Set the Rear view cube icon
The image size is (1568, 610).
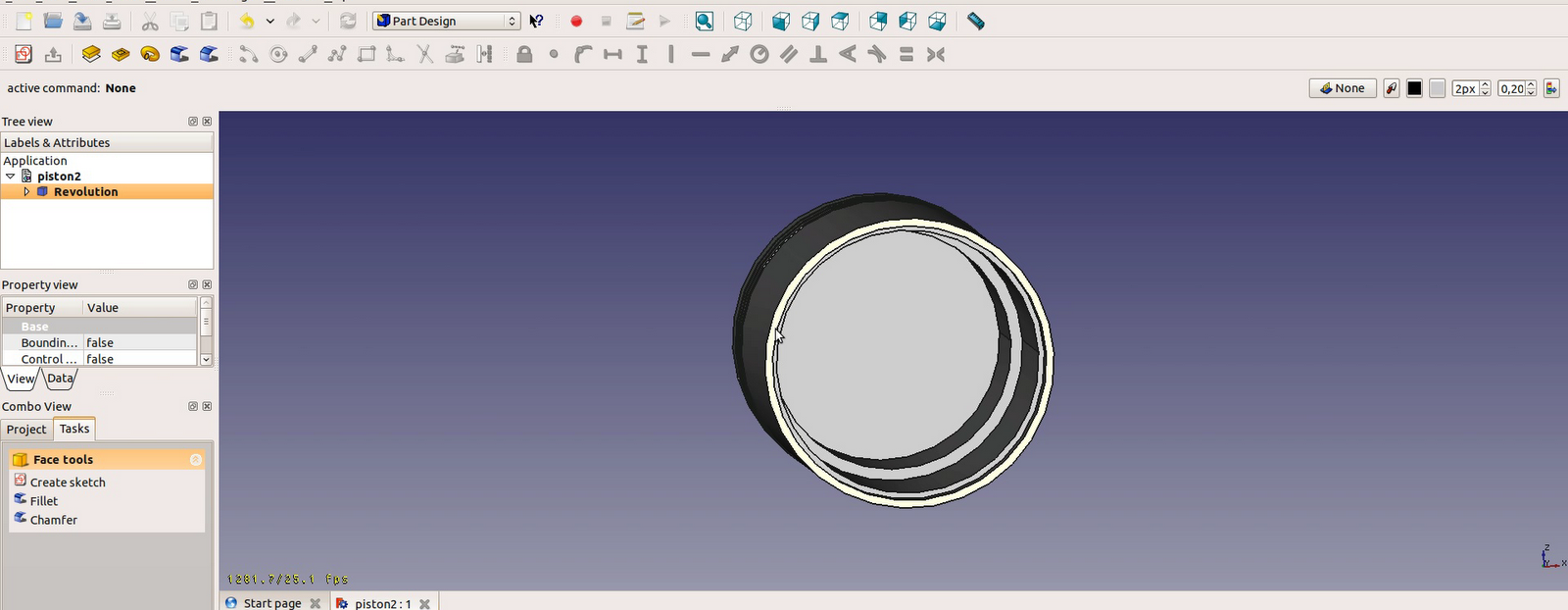[878, 21]
